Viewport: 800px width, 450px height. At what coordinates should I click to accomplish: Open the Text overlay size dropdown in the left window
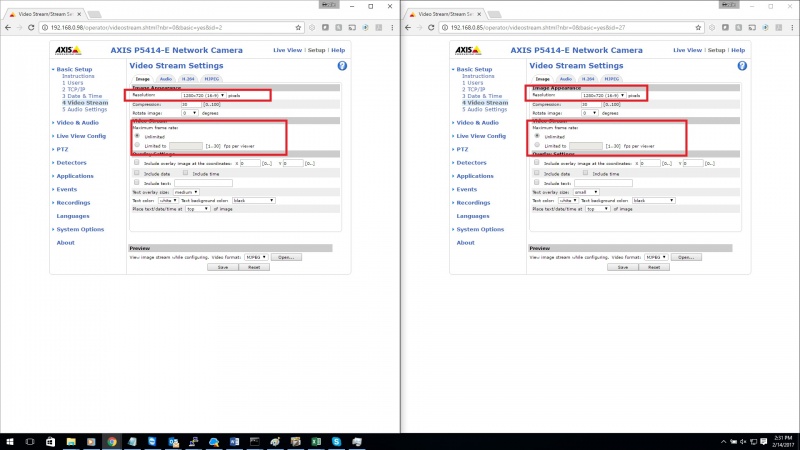[x=186, y=192]
